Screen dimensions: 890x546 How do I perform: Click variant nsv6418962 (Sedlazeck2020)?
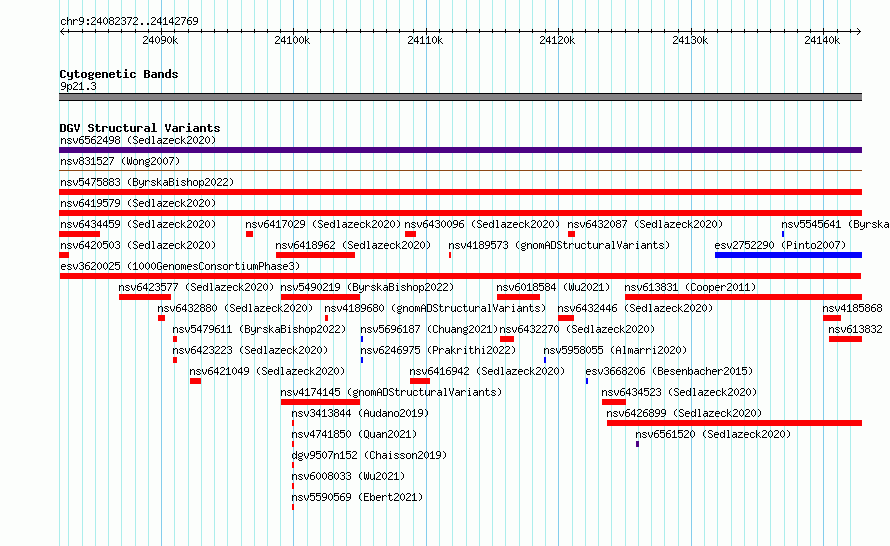(353, 245)
